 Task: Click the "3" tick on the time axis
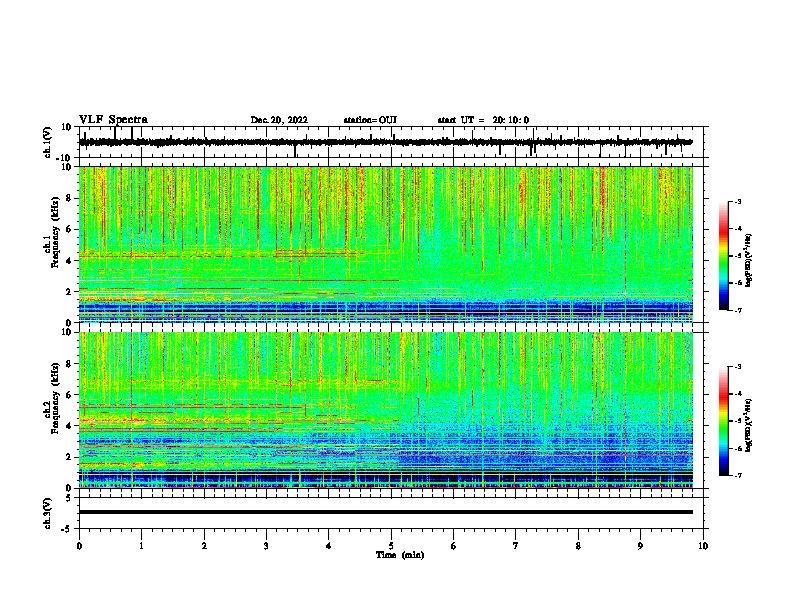tap(266, 546)
